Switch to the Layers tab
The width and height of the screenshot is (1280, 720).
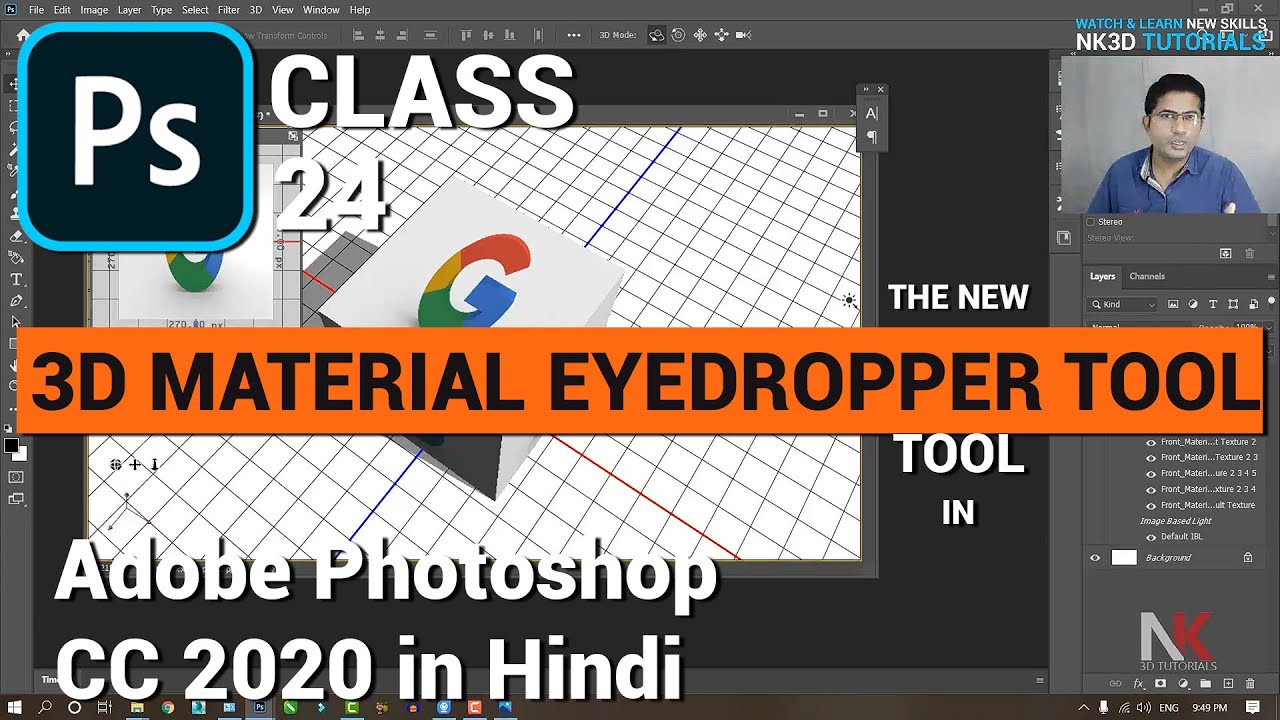1102,276
